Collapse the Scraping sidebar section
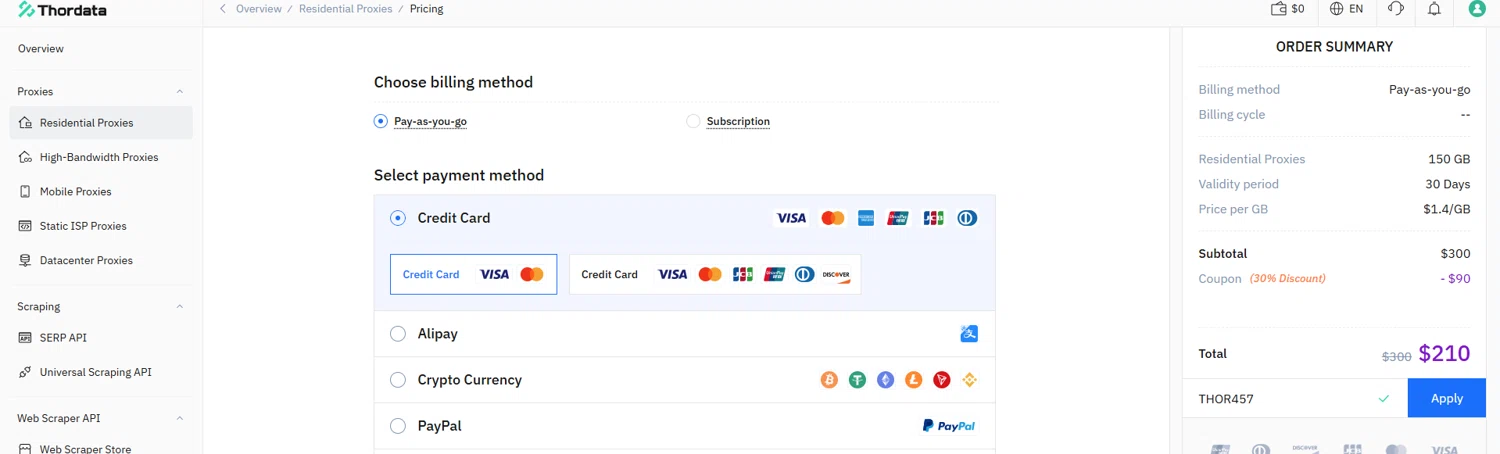The width and height of the screenshot is (1500, 454). pyautogui.click(x=180, y=307)
